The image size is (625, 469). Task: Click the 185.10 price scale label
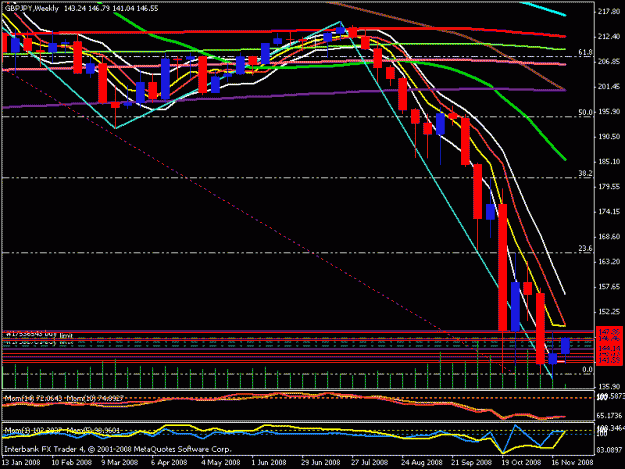(x=609, y=161)
